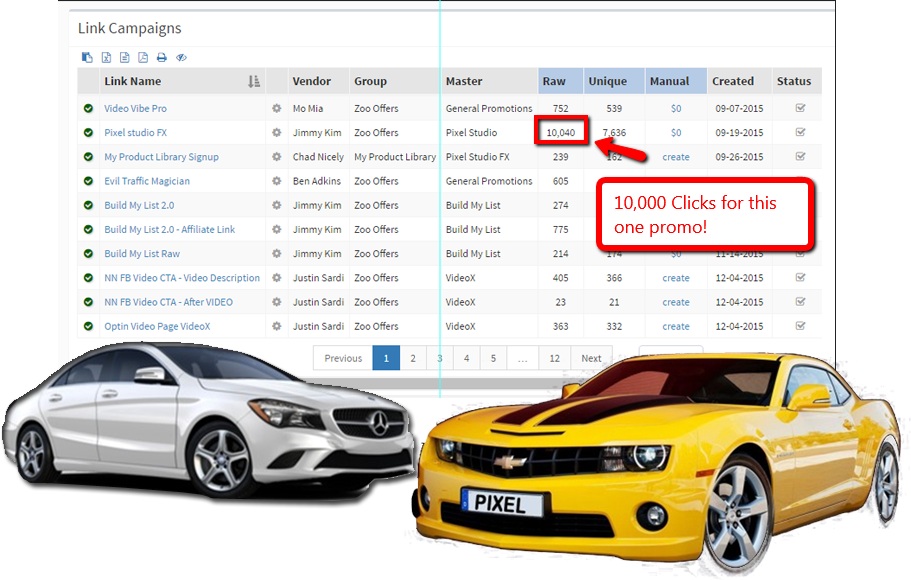This screenshot has height=580, width=911.
Task: Click green check beside NN FB Video CTA - After VIDEO
Action: tap(88, 302)
